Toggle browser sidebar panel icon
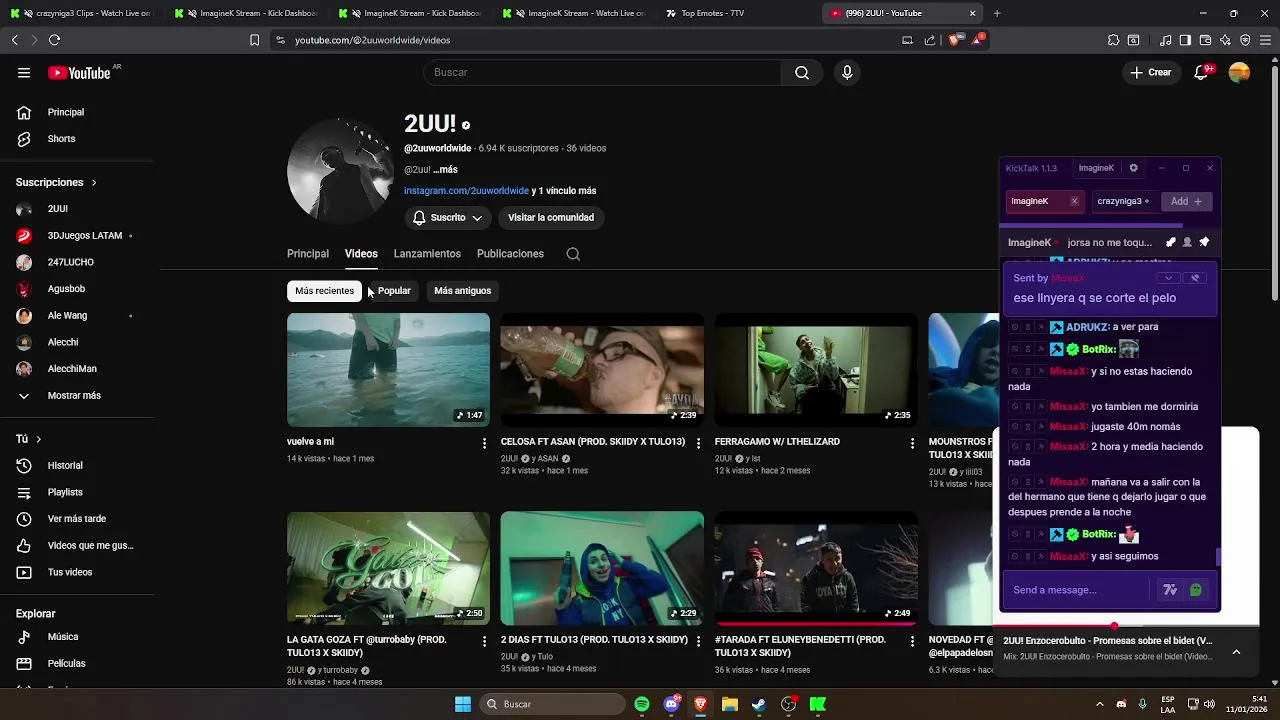This screenshot has height=720, width=1280. tap(1185, 40)
